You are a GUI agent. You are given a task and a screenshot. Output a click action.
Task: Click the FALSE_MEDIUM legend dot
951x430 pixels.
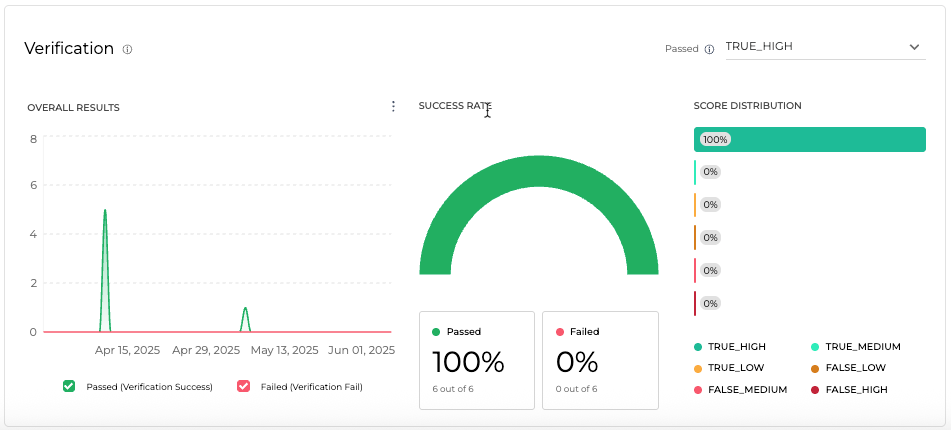pyautogui.click(x=698, y=390)
